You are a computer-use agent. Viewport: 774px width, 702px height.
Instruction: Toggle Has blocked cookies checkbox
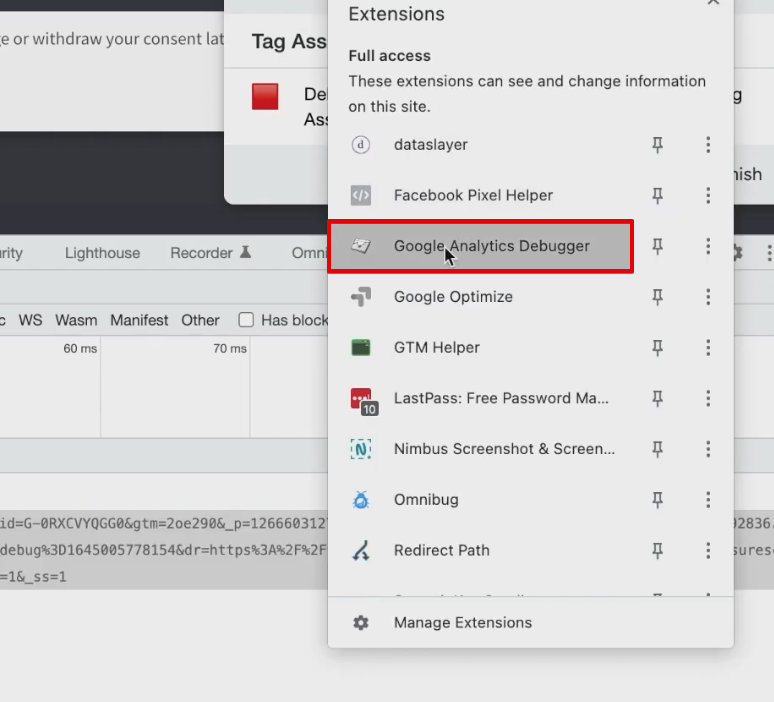click(x=246, y=320)
